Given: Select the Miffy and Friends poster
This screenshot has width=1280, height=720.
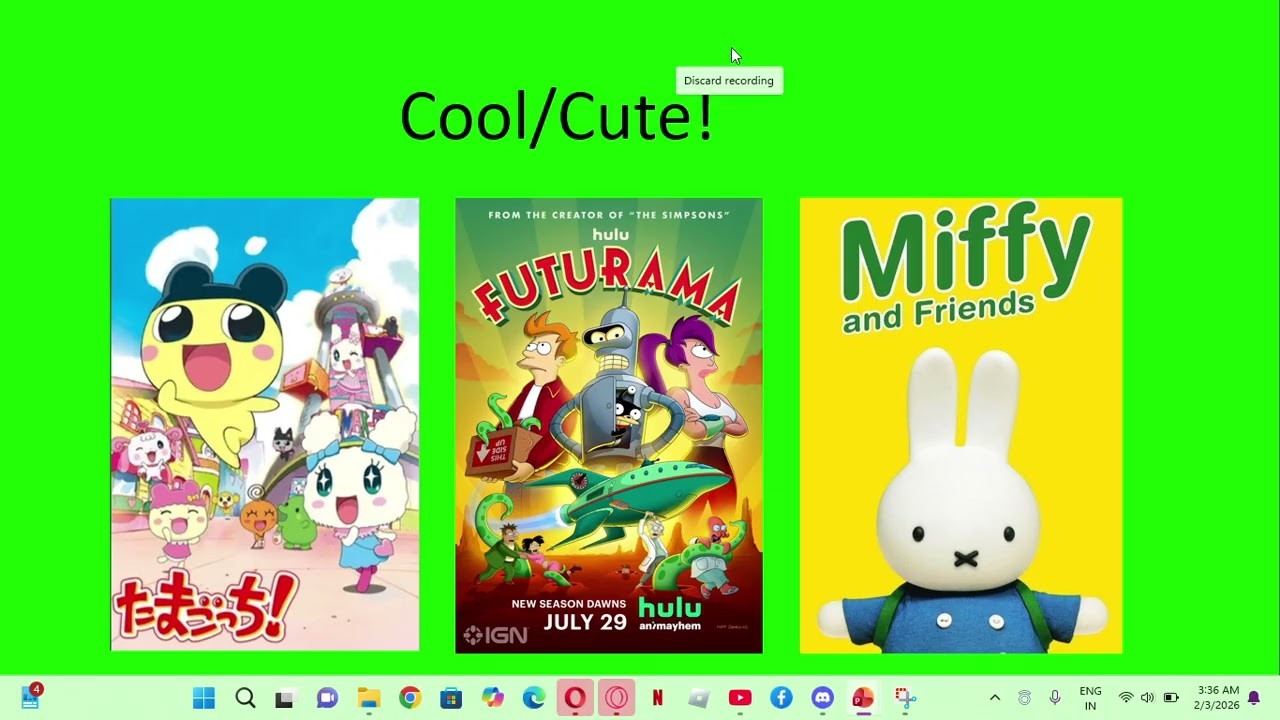Looking at the screenshot, I should 961,425.
